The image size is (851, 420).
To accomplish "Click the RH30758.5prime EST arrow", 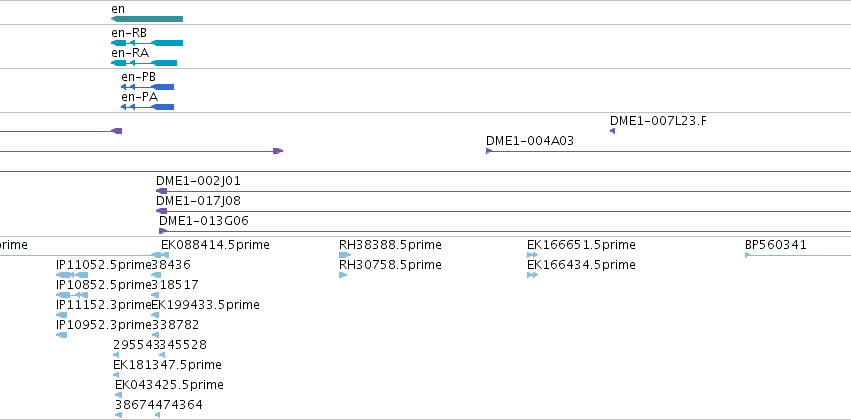I will click(x=343, y=275).
